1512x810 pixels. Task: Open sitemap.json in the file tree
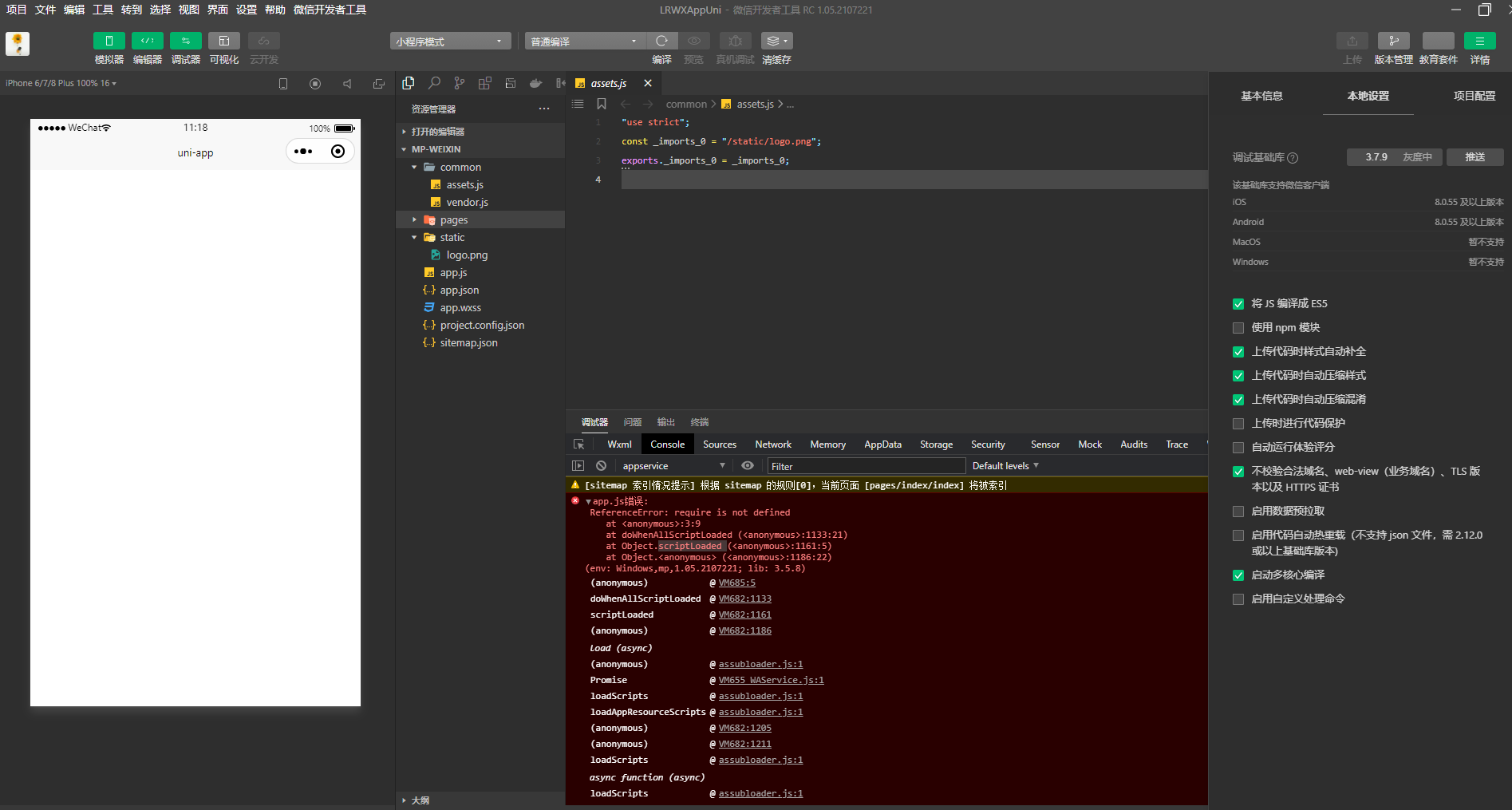[x=468, y=342]
